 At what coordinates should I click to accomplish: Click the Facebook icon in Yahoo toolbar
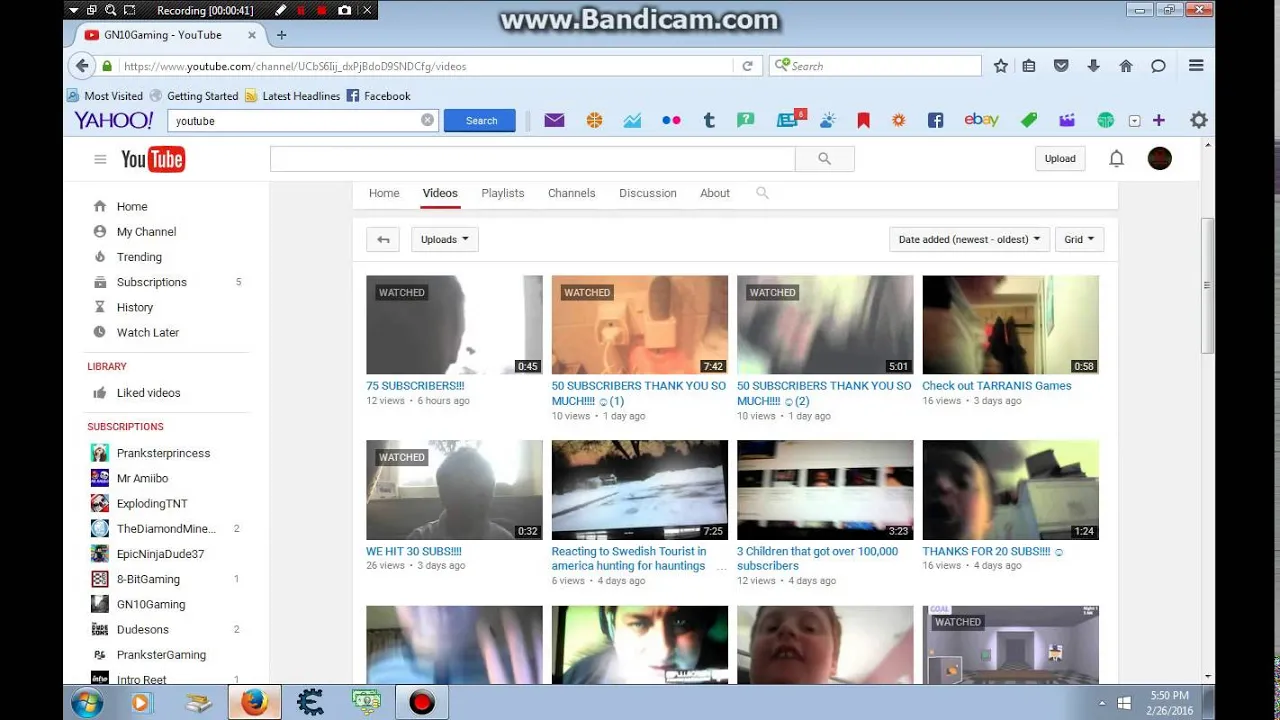click(x=935, y=120)
